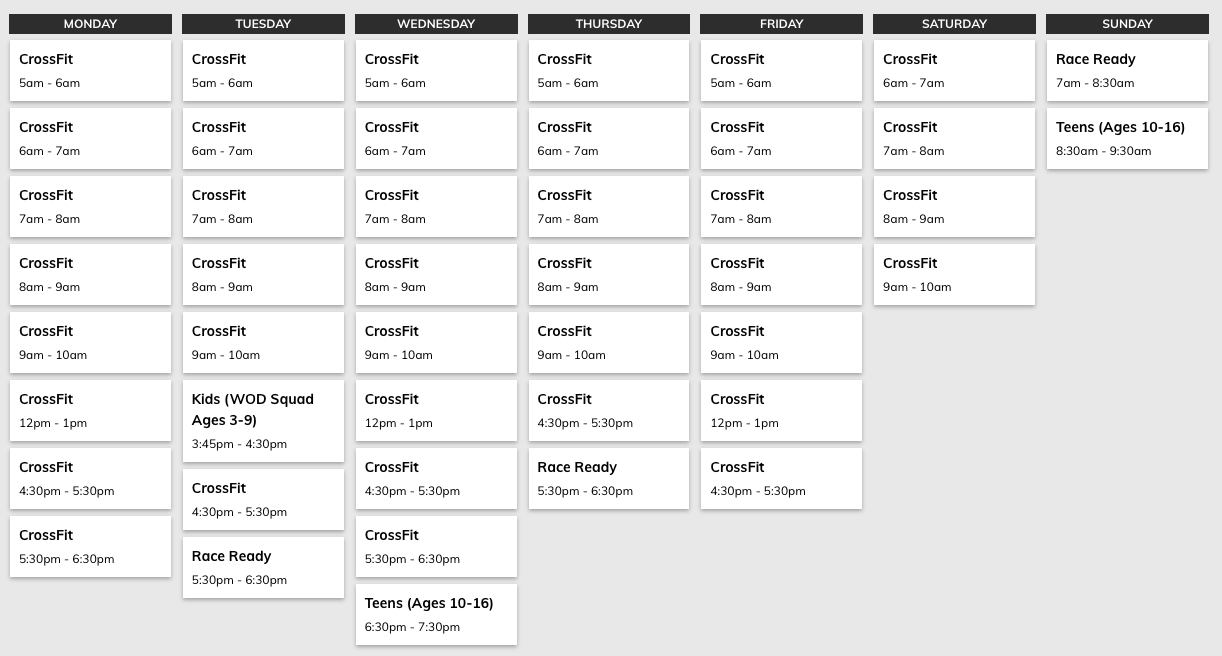Select Thursday's 4:30pm CrossFit class

(x=608, y=410)
